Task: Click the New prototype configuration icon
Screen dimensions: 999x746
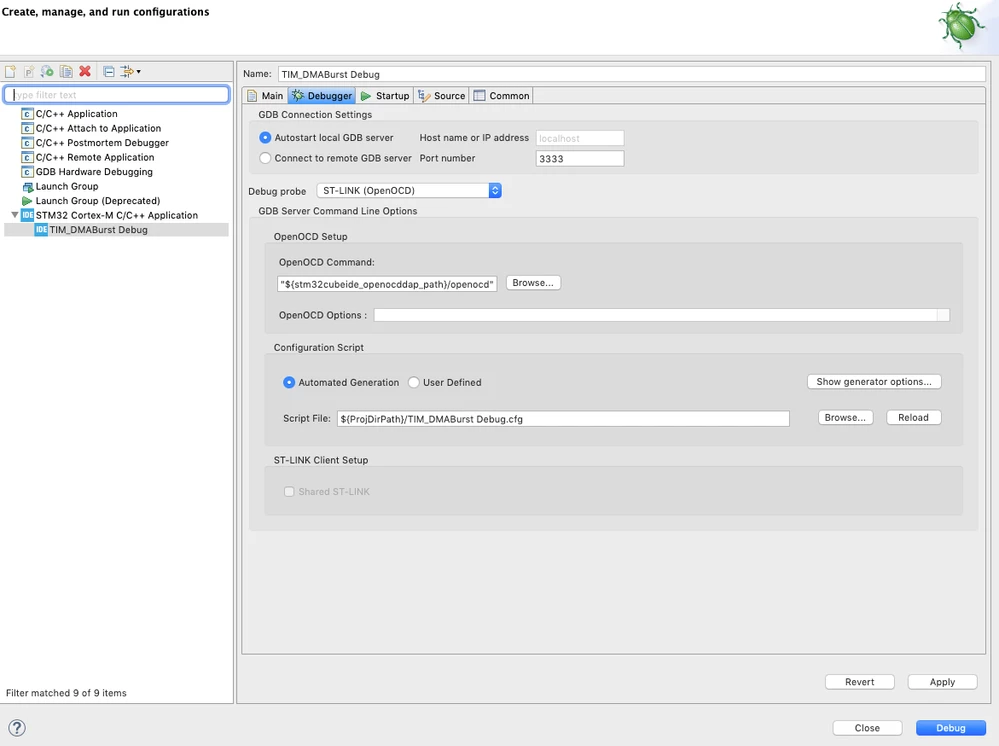Action: (29, 71)
